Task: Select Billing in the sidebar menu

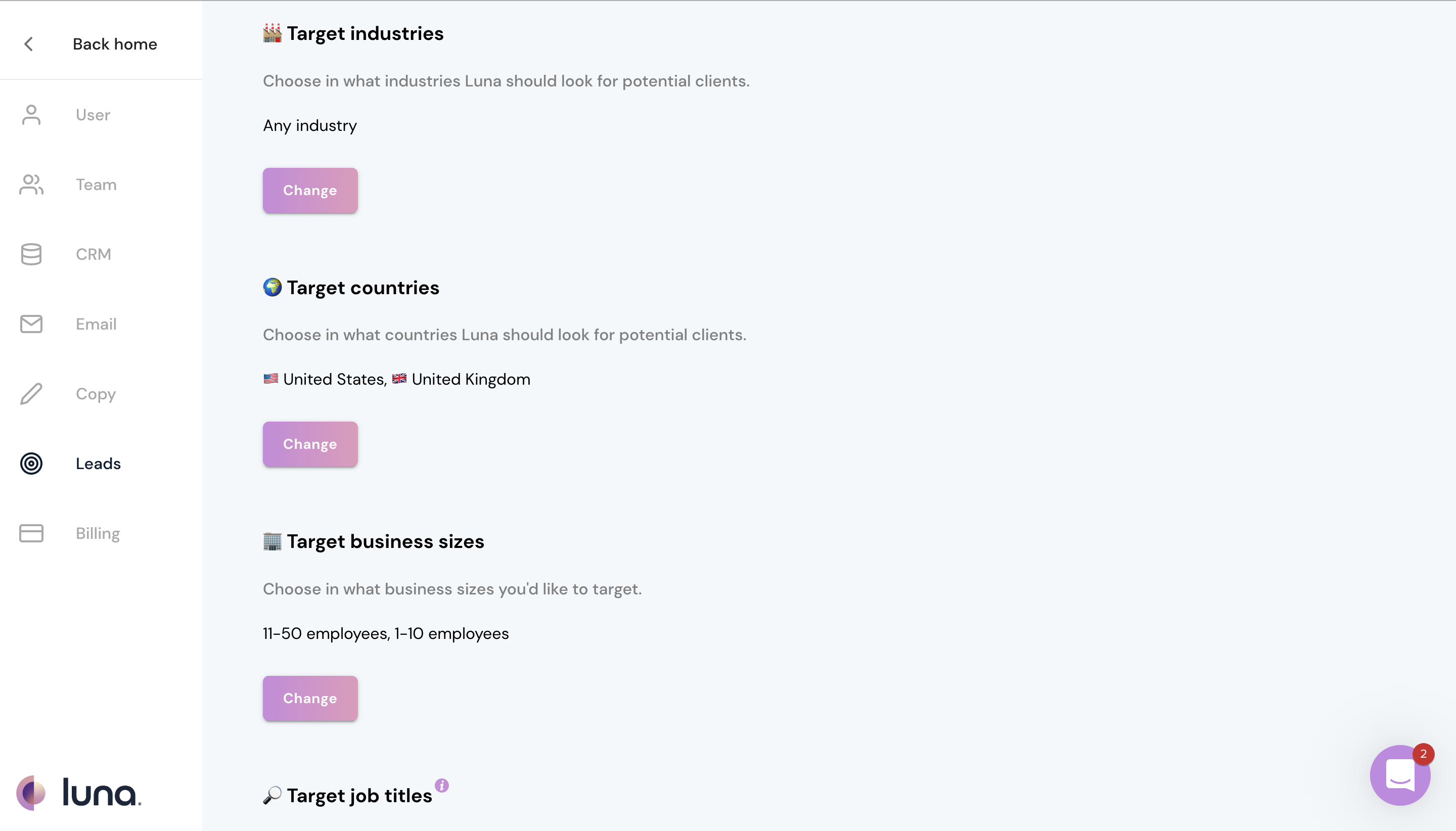Action: (x=97, y=533)
